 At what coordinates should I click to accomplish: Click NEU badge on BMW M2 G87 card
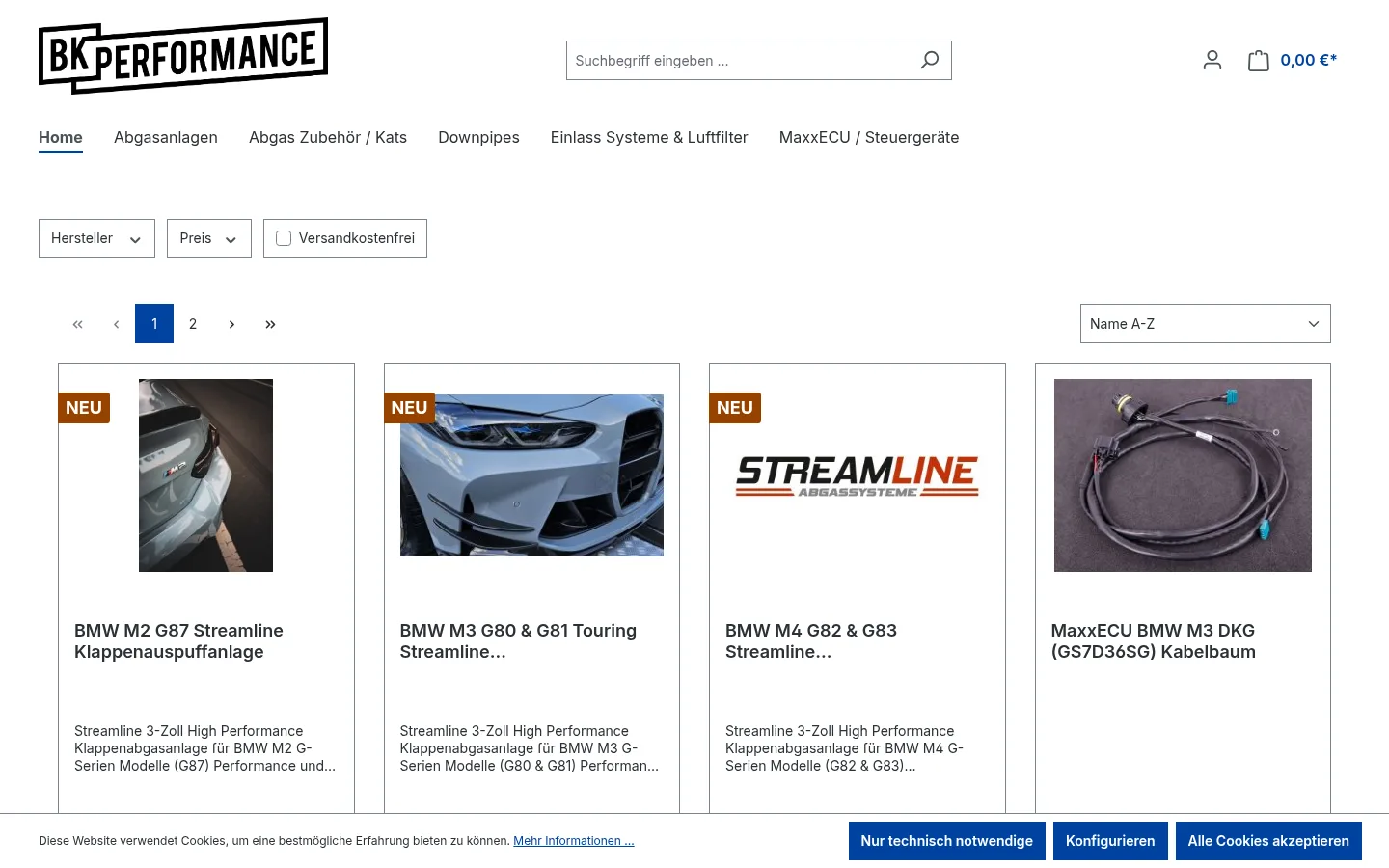click(x=84, y=408)
